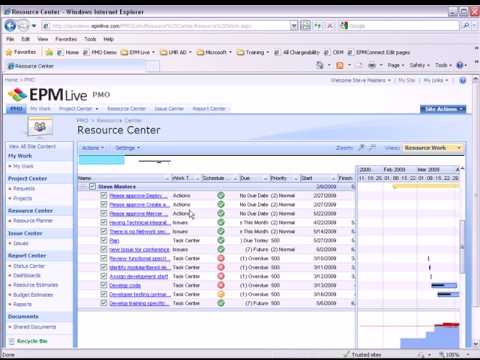Screen dimensions: 480x360
Task: Open the File menu
Action: coord(10,39)
